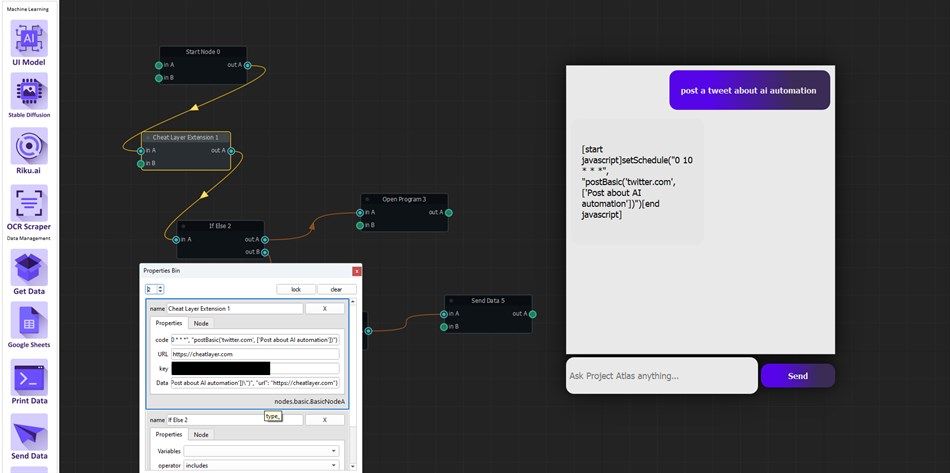Select the Start Node 0 title bar
The image size is (950, 473).
coord(203,52)
